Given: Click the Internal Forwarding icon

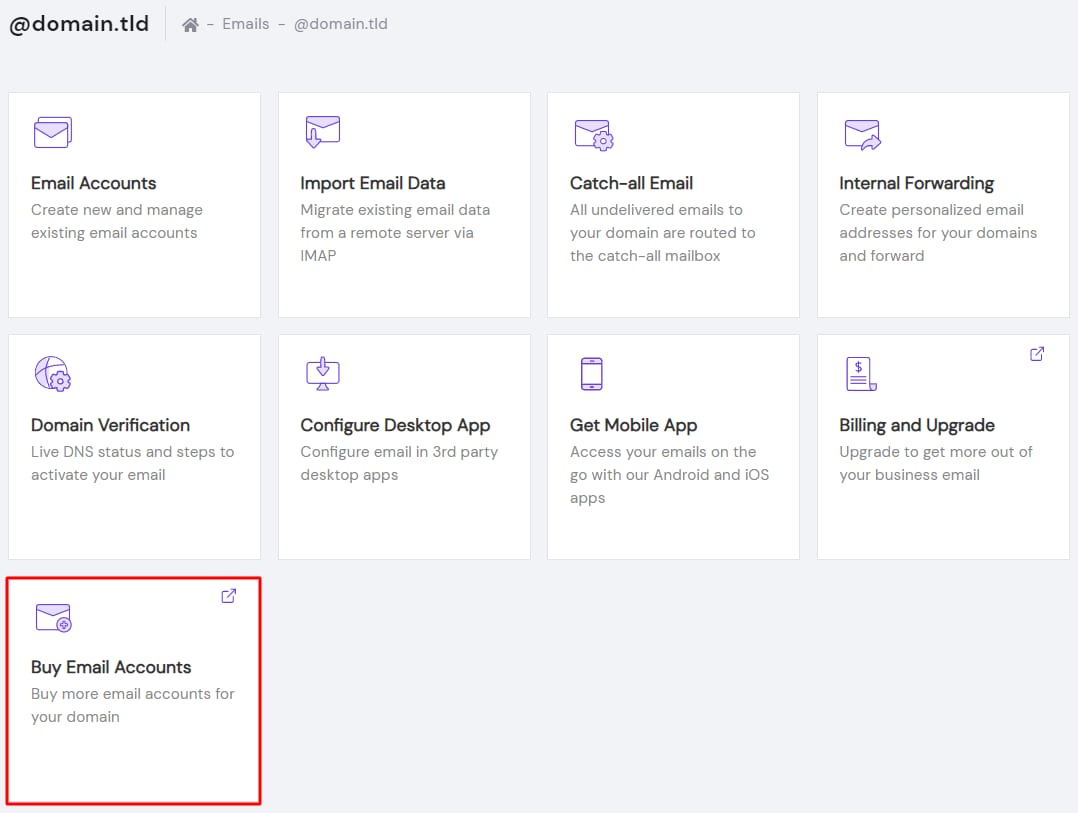Looking at the screenshot, I should (861, 131).
